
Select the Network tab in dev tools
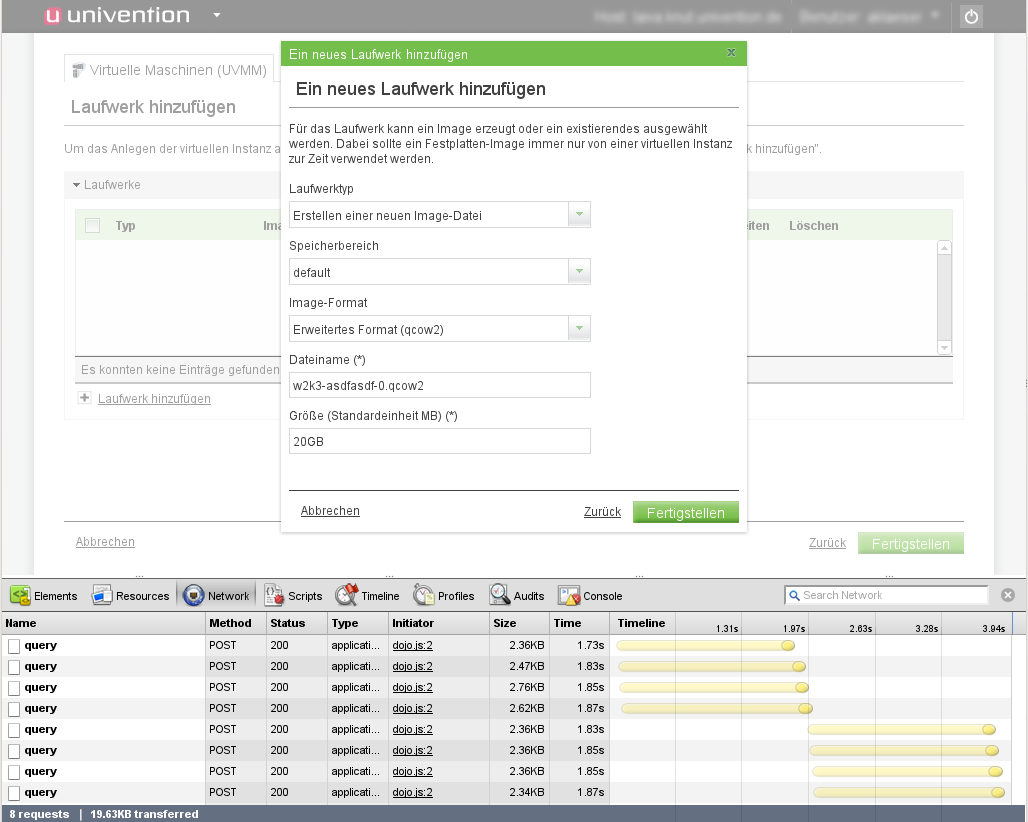point(217,596)
